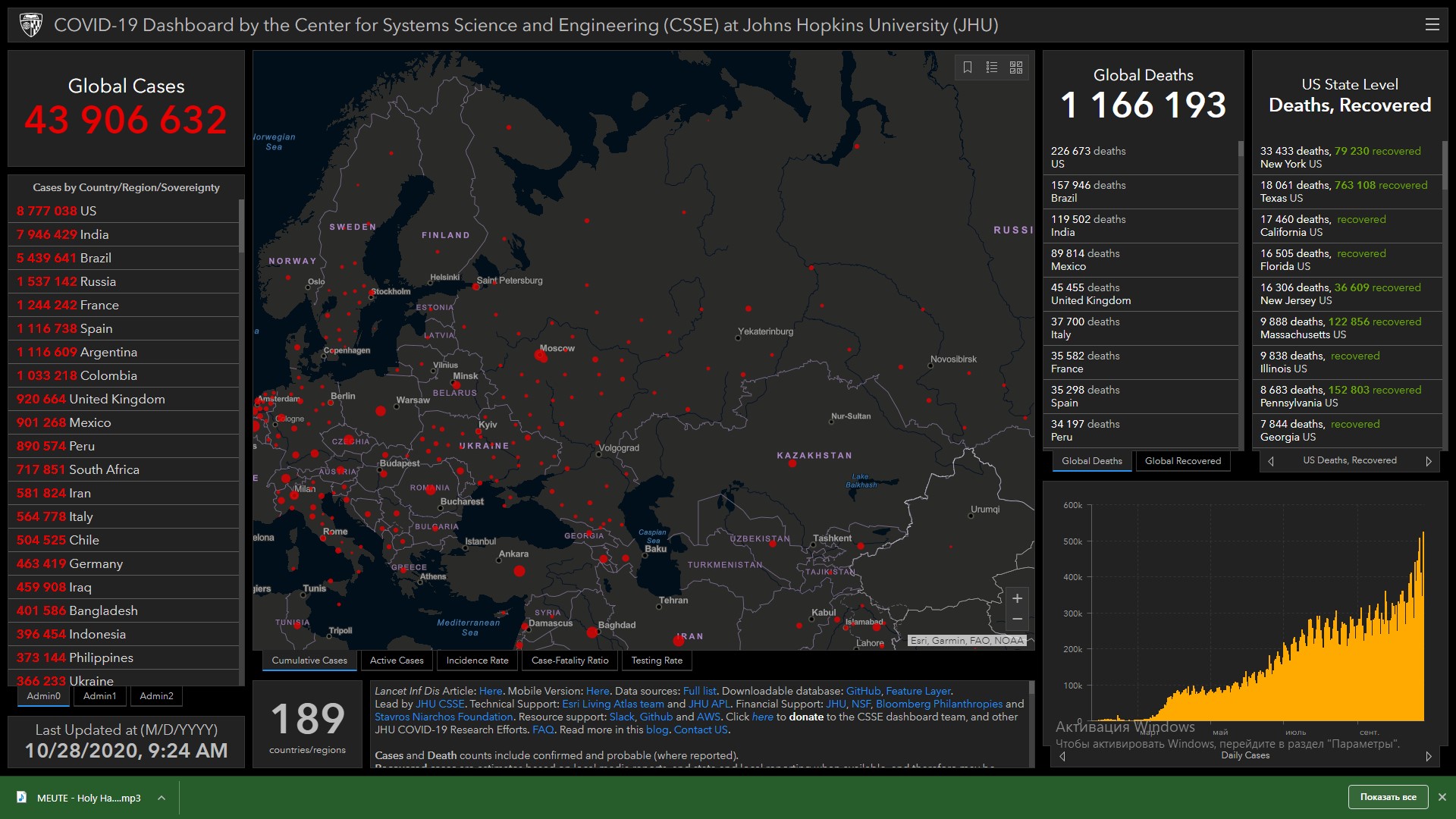Viewport: 1456px width, 819px height.
Task: Go to previous US state stats panel
Action: click(1271, 461)
